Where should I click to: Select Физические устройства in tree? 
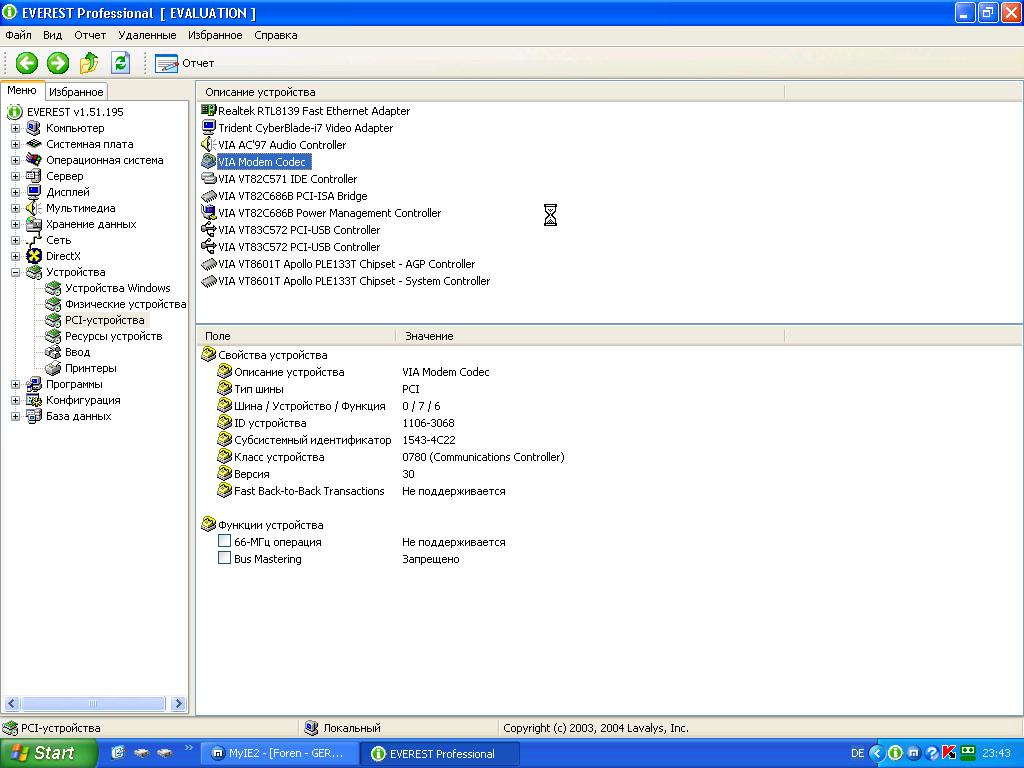tap(125, 304)
